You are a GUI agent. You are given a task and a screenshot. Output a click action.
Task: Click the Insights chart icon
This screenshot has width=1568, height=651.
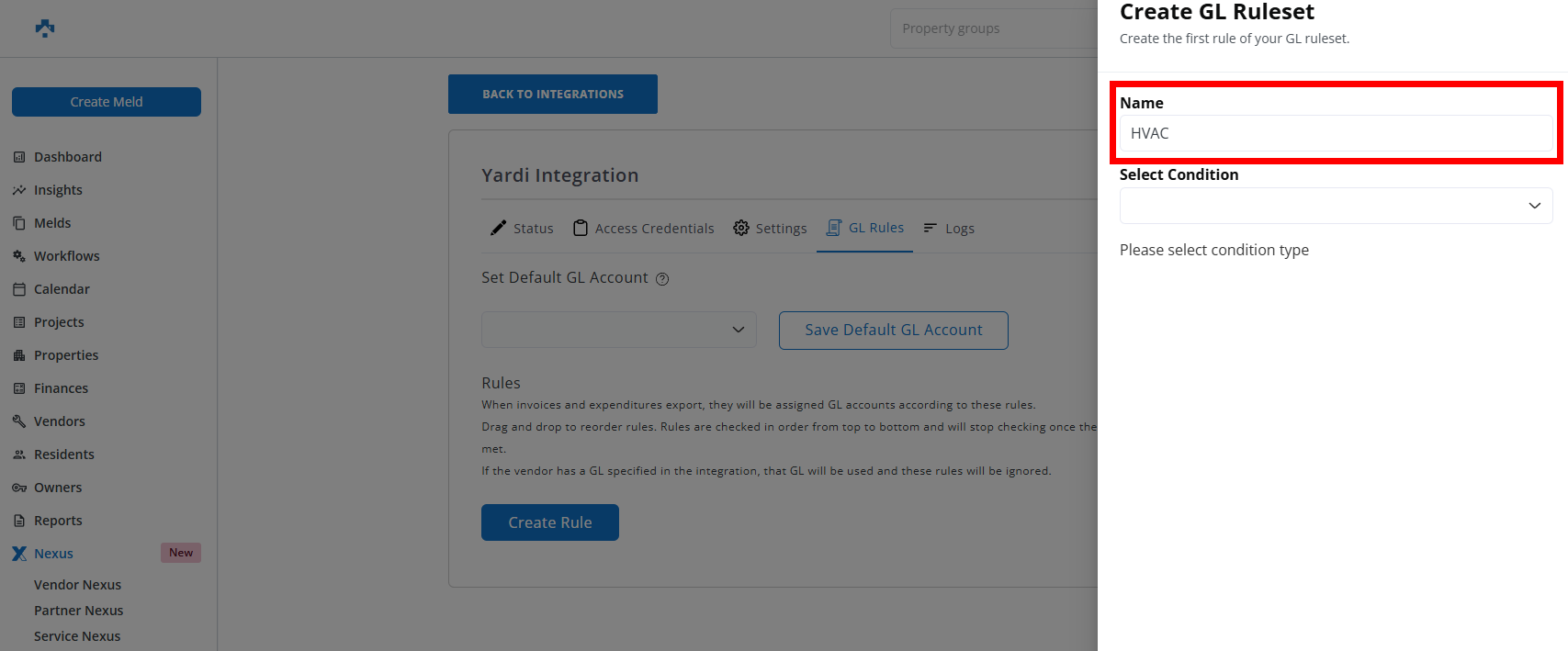point(19,190)
